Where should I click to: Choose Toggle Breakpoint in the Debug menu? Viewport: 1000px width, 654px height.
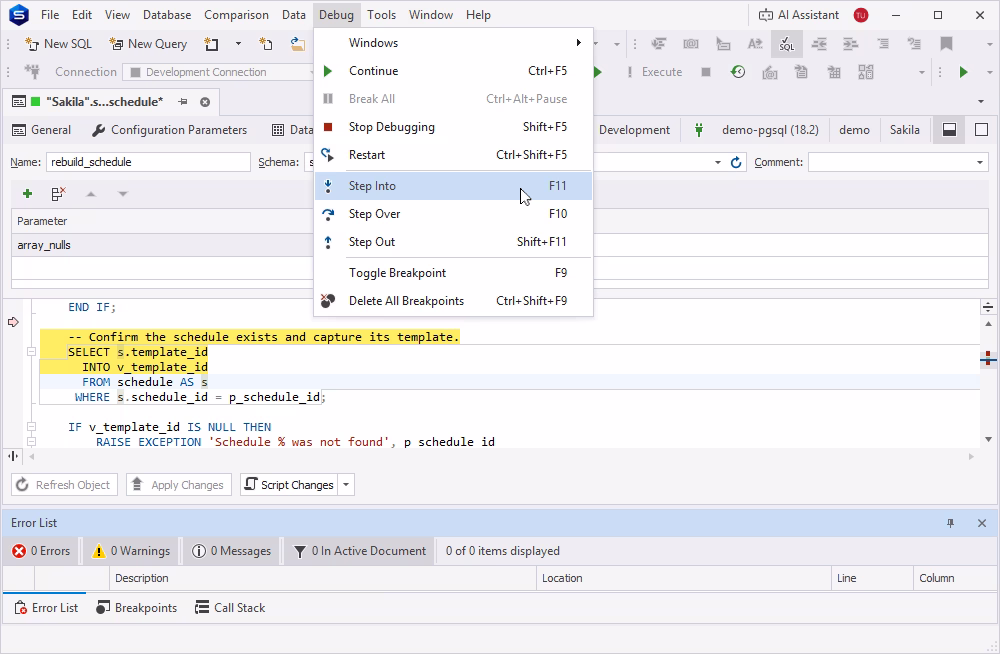[453, 273]
